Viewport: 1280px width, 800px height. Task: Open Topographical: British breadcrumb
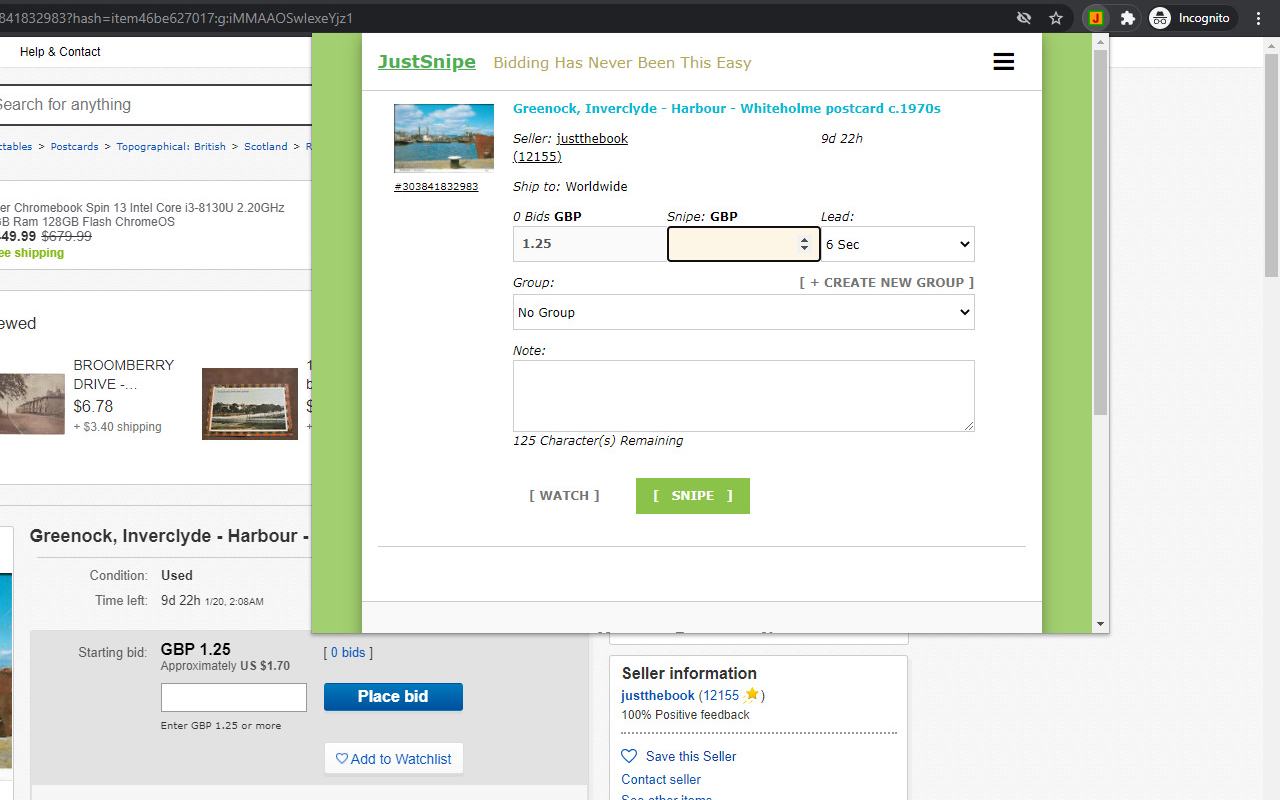coord(171,146)
